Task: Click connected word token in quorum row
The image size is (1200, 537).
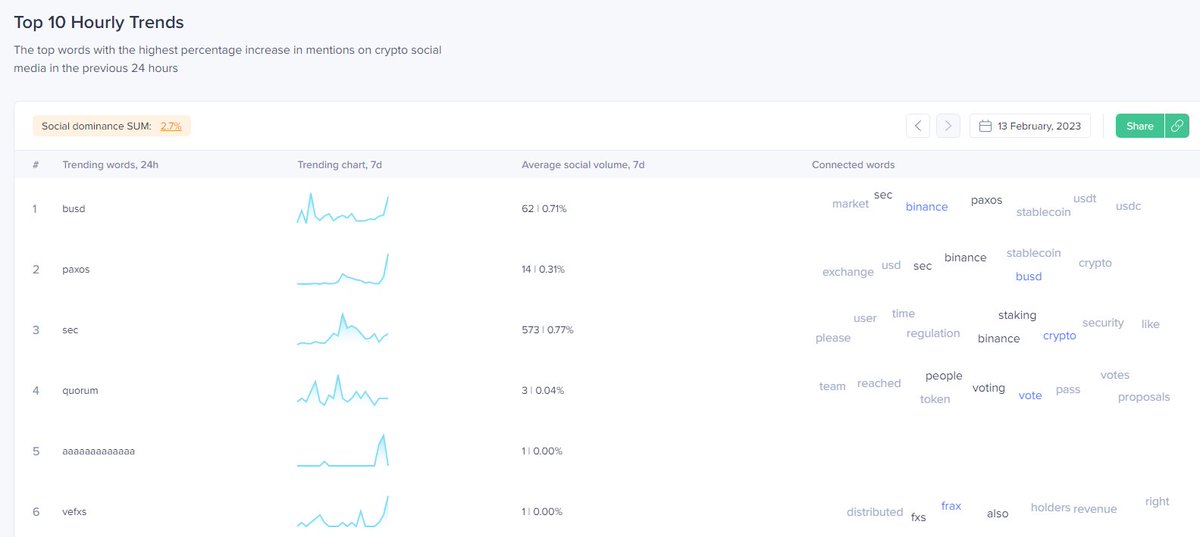Action: point(935,399)
